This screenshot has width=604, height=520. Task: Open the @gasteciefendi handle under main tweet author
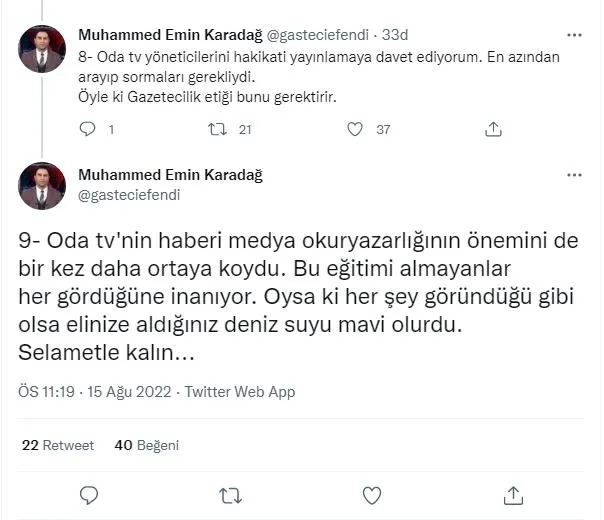point(129,195)
